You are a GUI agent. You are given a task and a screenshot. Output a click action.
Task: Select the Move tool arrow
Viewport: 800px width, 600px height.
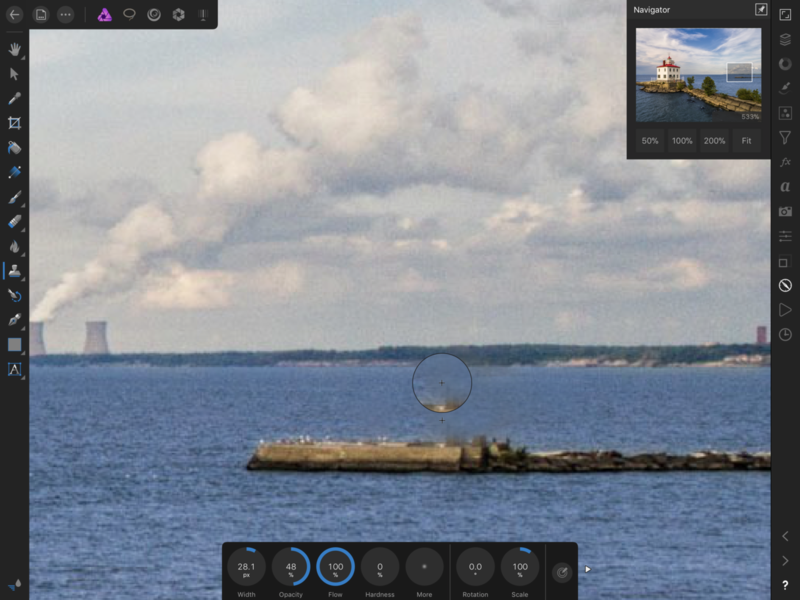point(15,73)
